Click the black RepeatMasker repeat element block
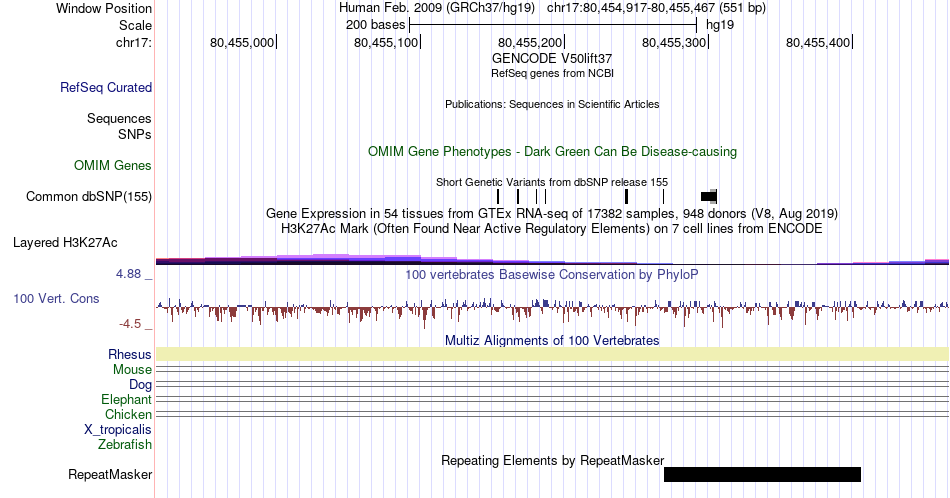Image resolution: width=950 pixels, height=498 pixels. point(762,474)
